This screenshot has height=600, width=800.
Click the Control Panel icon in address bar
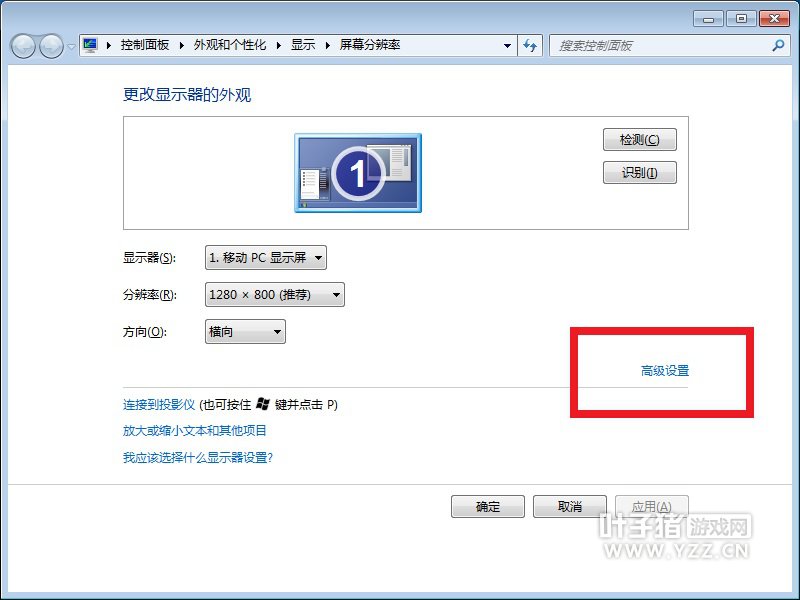(x=91, y=45)
